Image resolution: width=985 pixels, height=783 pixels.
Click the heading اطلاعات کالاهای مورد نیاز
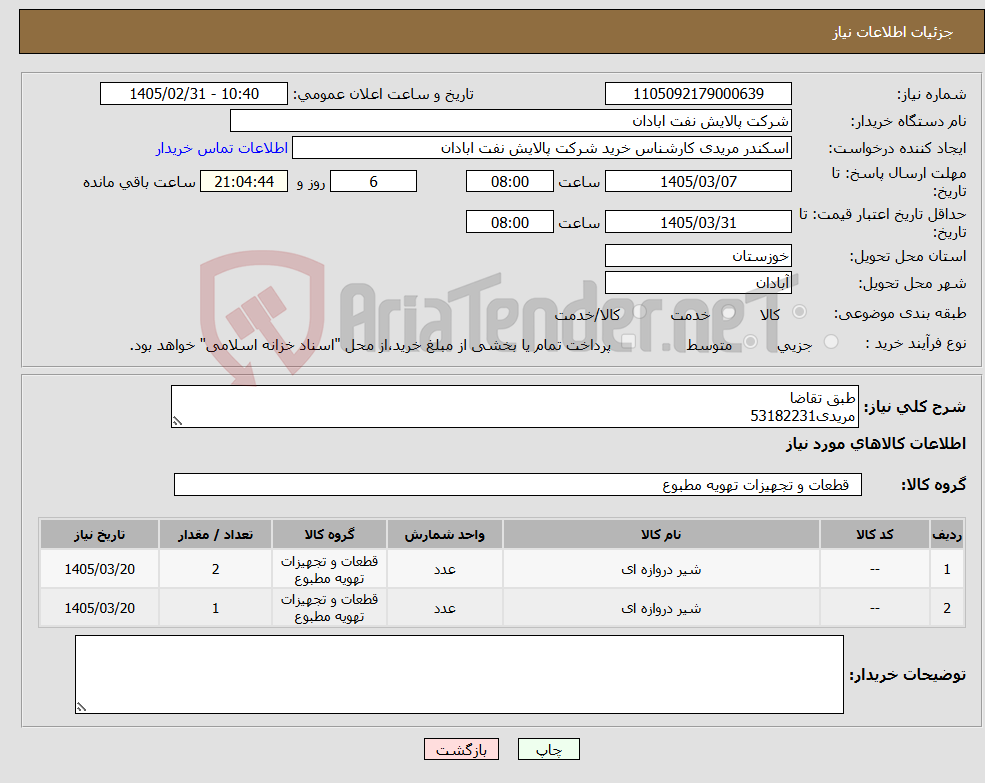pos(876,444)
